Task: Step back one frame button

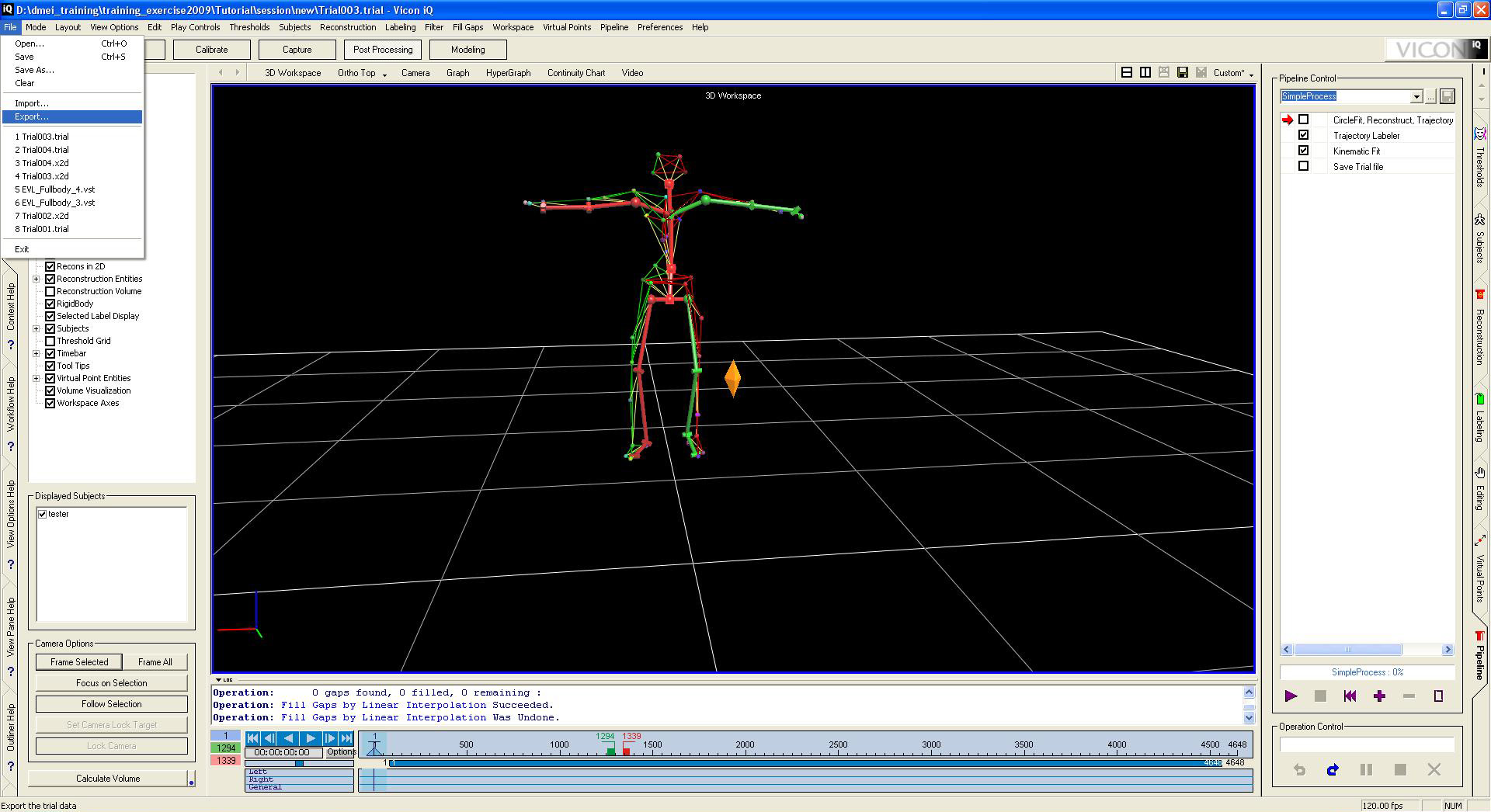Action: (269, 738)
